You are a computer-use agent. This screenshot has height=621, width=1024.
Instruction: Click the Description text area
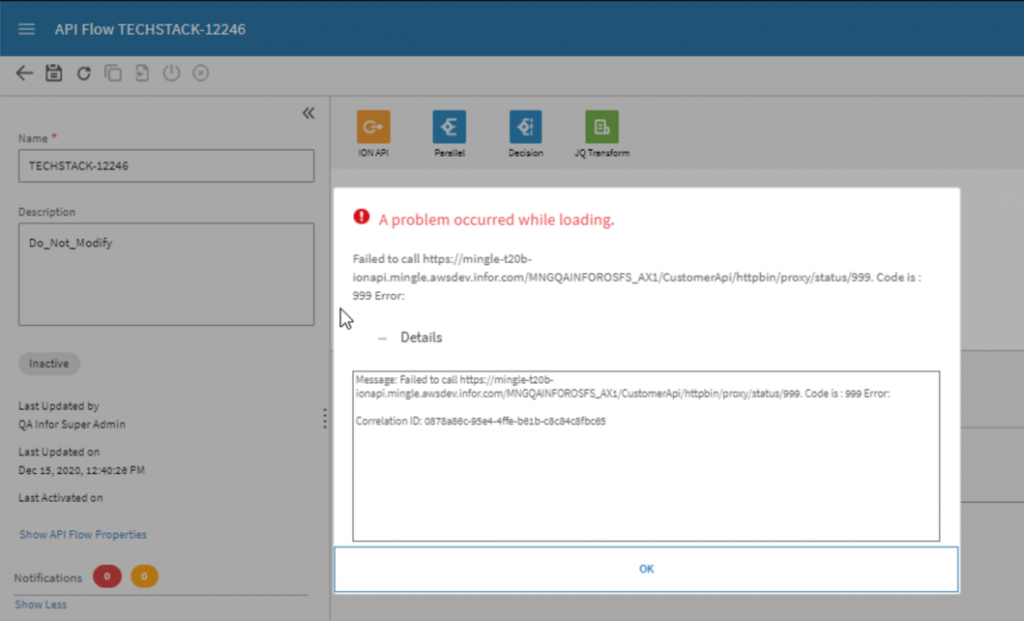(166, 273)
